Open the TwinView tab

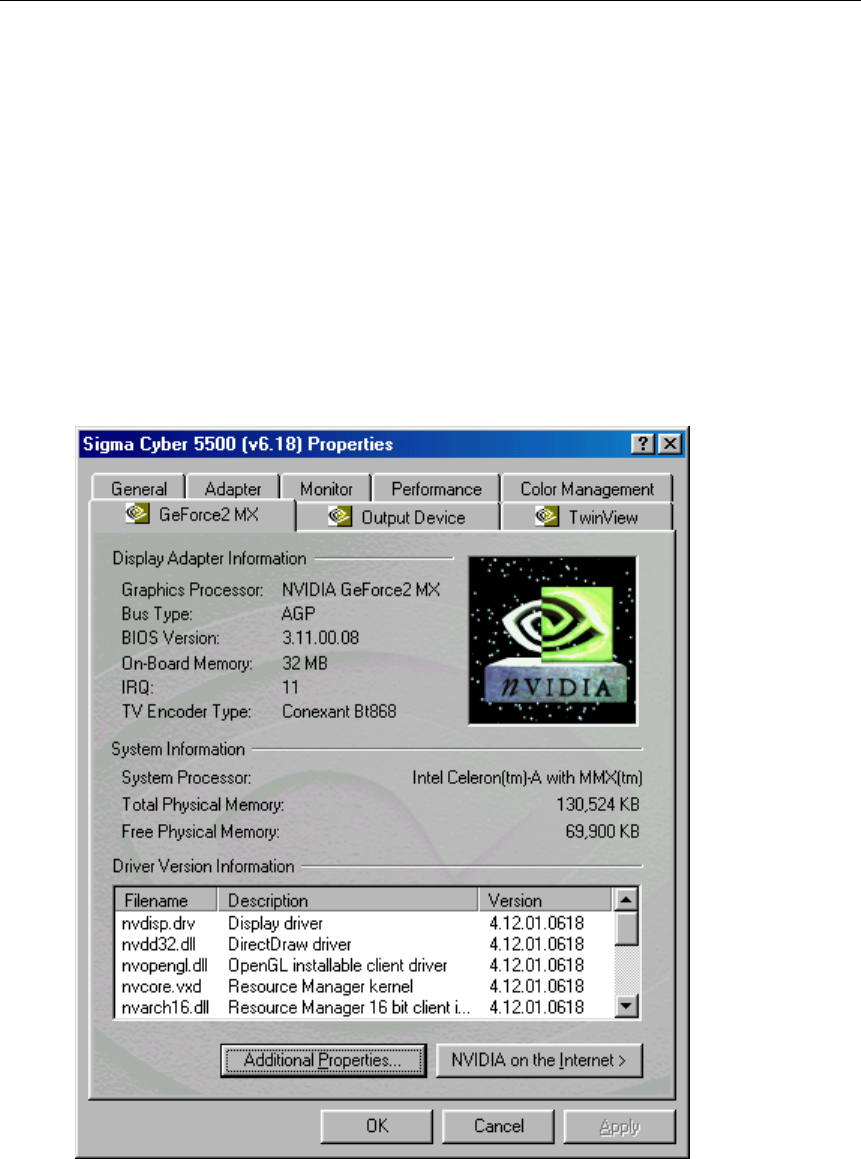[x=587, y=517]
